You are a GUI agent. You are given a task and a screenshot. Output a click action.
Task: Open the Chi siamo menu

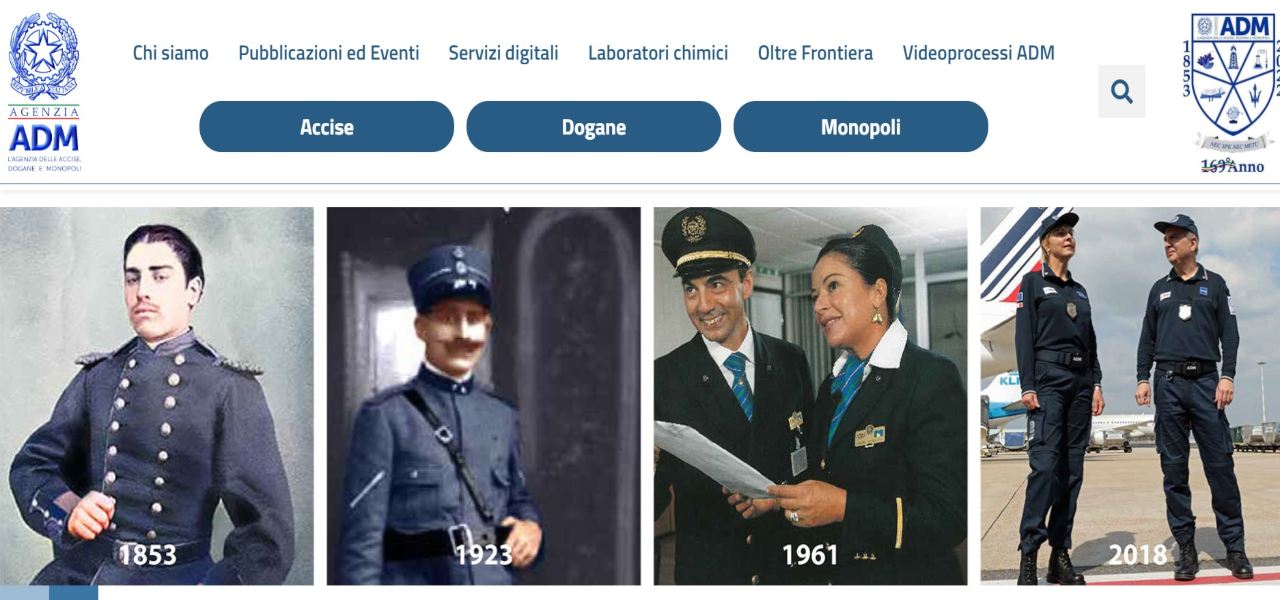[171, 53]
